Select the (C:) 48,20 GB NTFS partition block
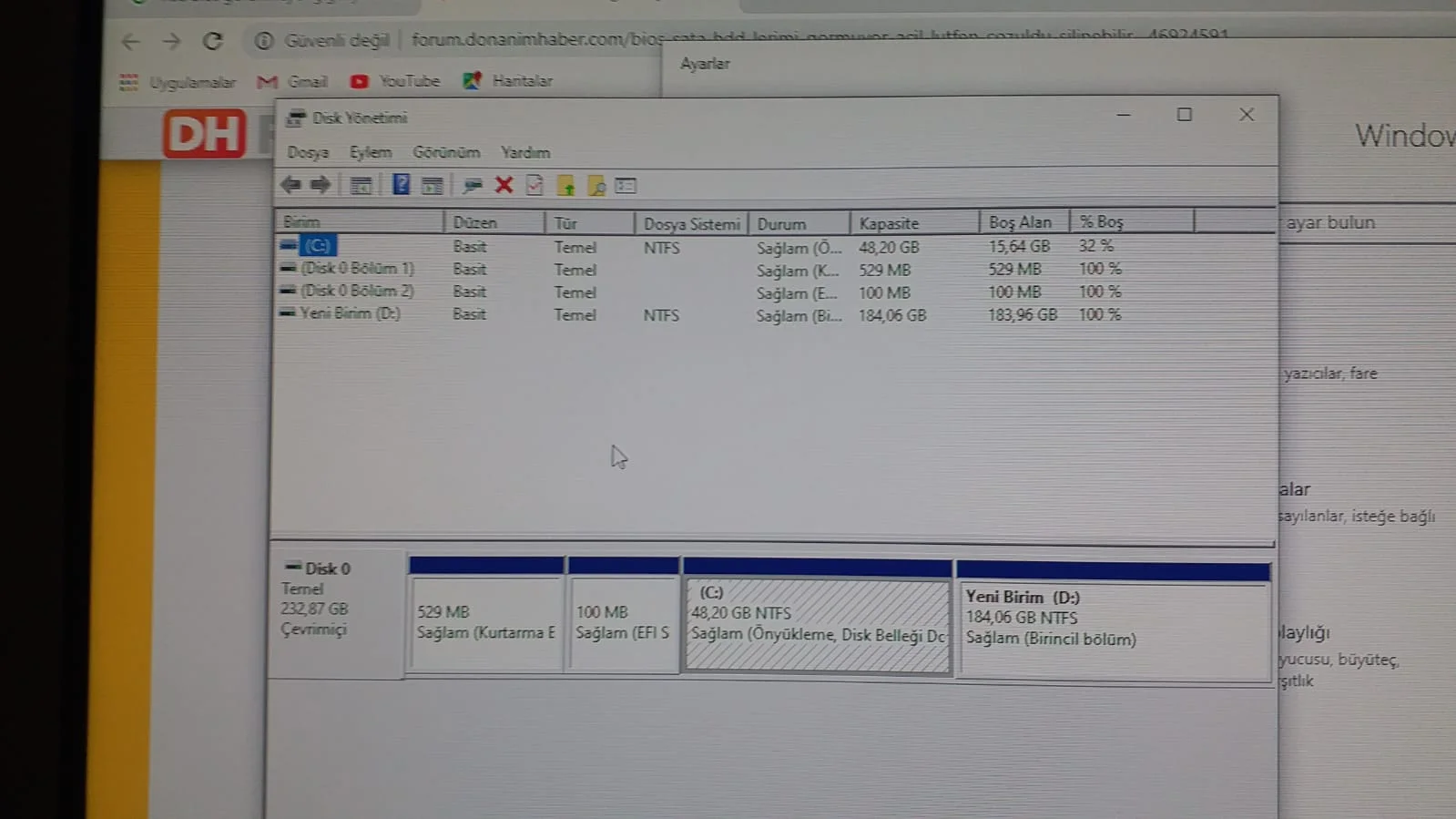 click(x=818, y=617)
